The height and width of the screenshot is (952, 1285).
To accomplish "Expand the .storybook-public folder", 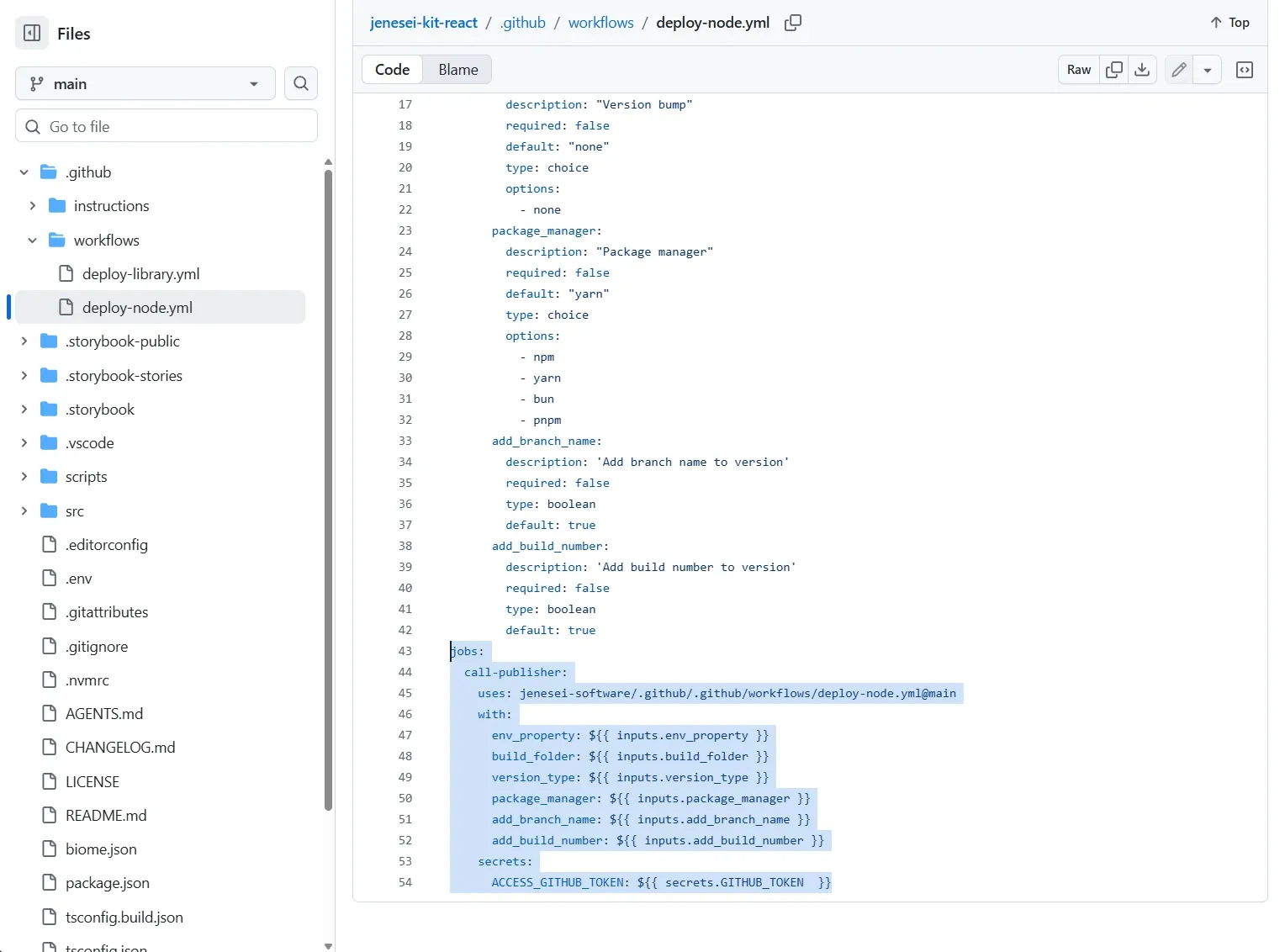I will pos(24,341).
